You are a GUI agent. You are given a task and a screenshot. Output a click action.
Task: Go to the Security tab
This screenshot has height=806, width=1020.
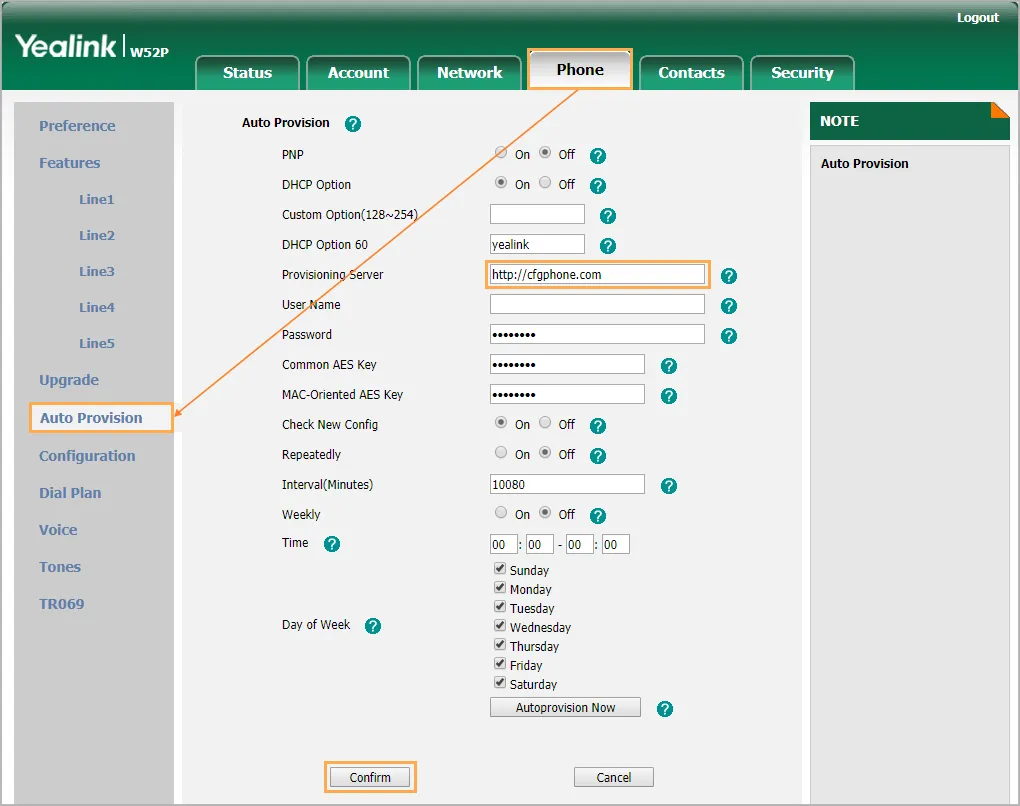802,73
